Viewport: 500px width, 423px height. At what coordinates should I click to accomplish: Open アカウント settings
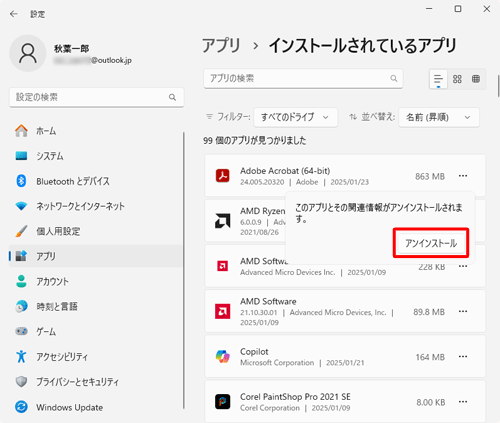[96, 281]
